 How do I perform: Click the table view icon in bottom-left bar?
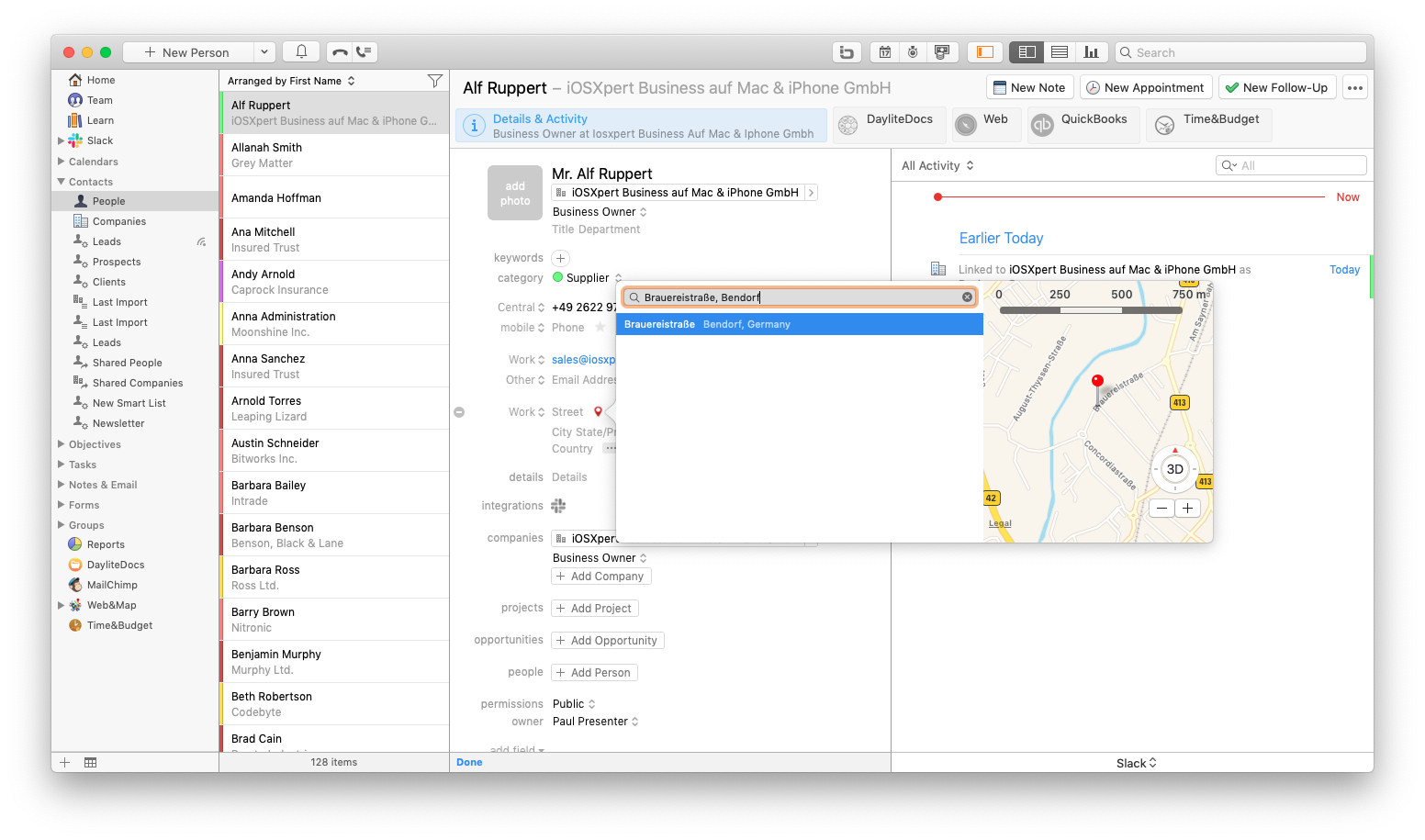[90, 762]
